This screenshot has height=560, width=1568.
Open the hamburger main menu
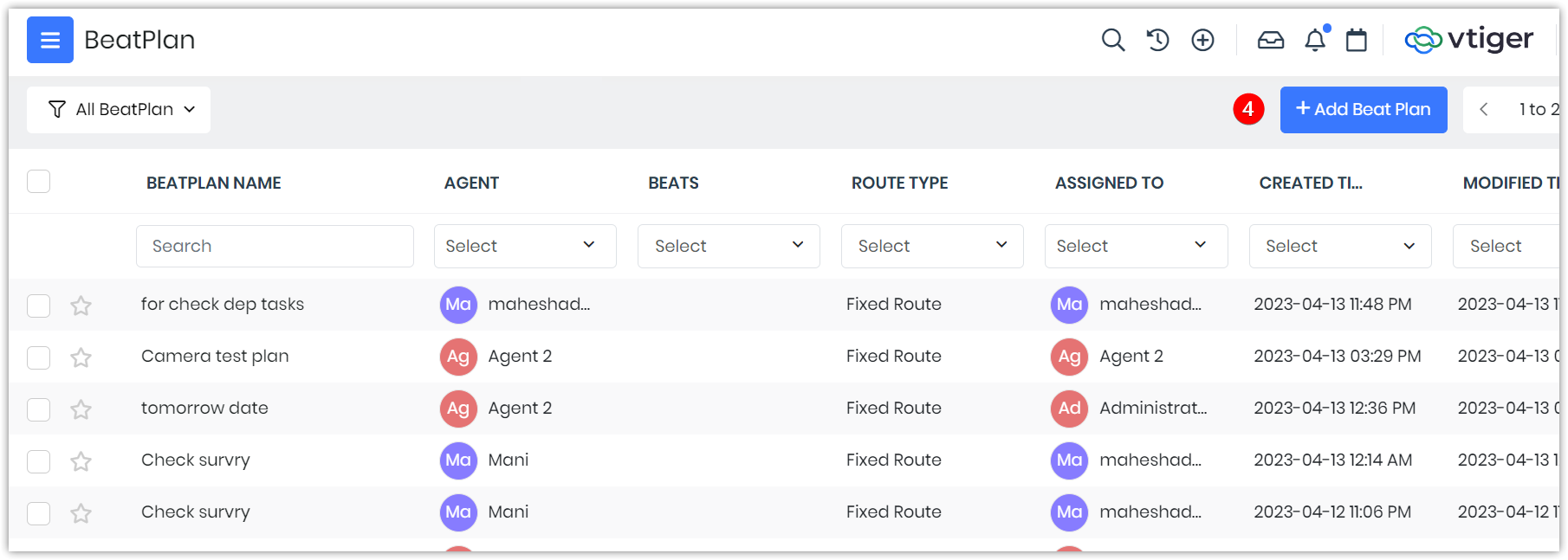[50, 40]
